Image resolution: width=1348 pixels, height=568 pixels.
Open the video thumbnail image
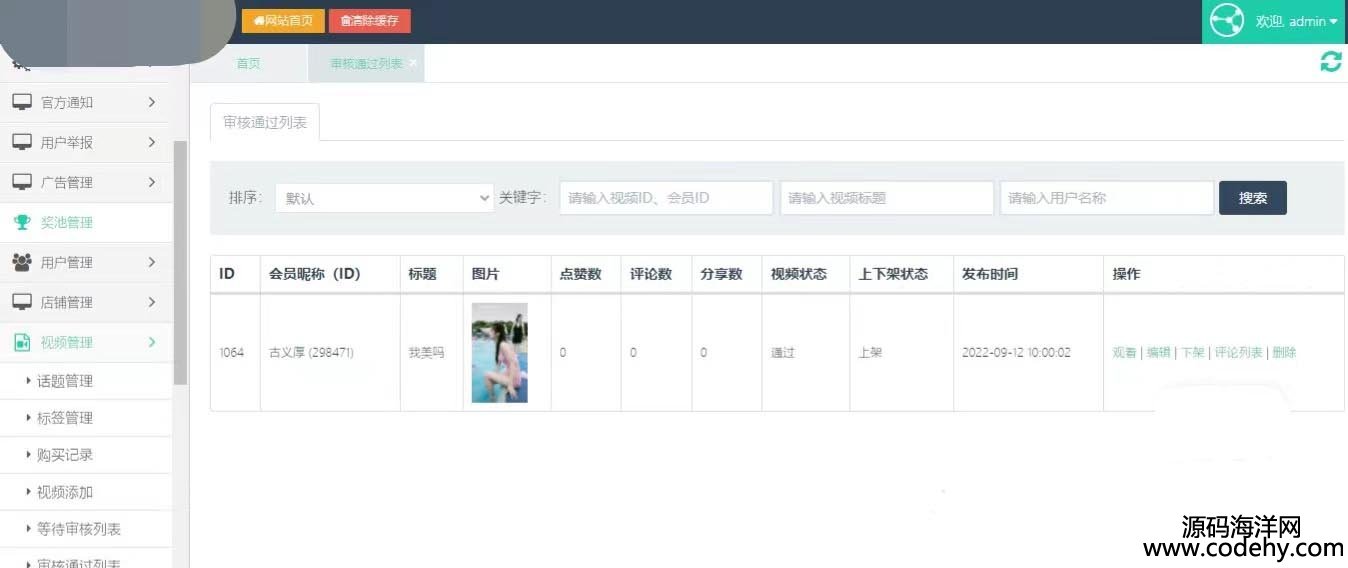[x=499, y=353]
